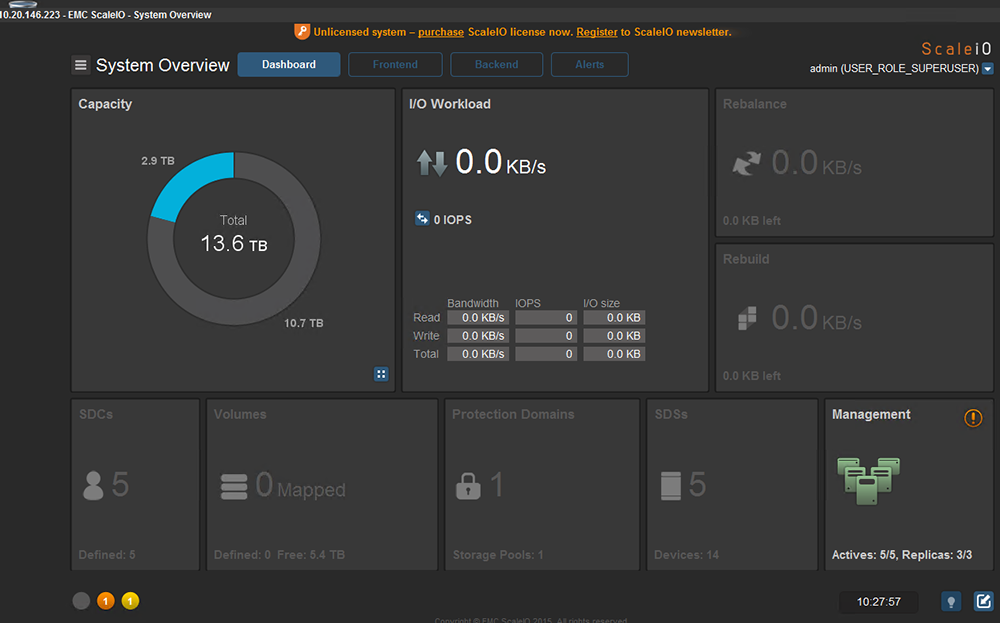
Task: Click the 13.6 TB total capacity text
Action: tap(234, 244)
